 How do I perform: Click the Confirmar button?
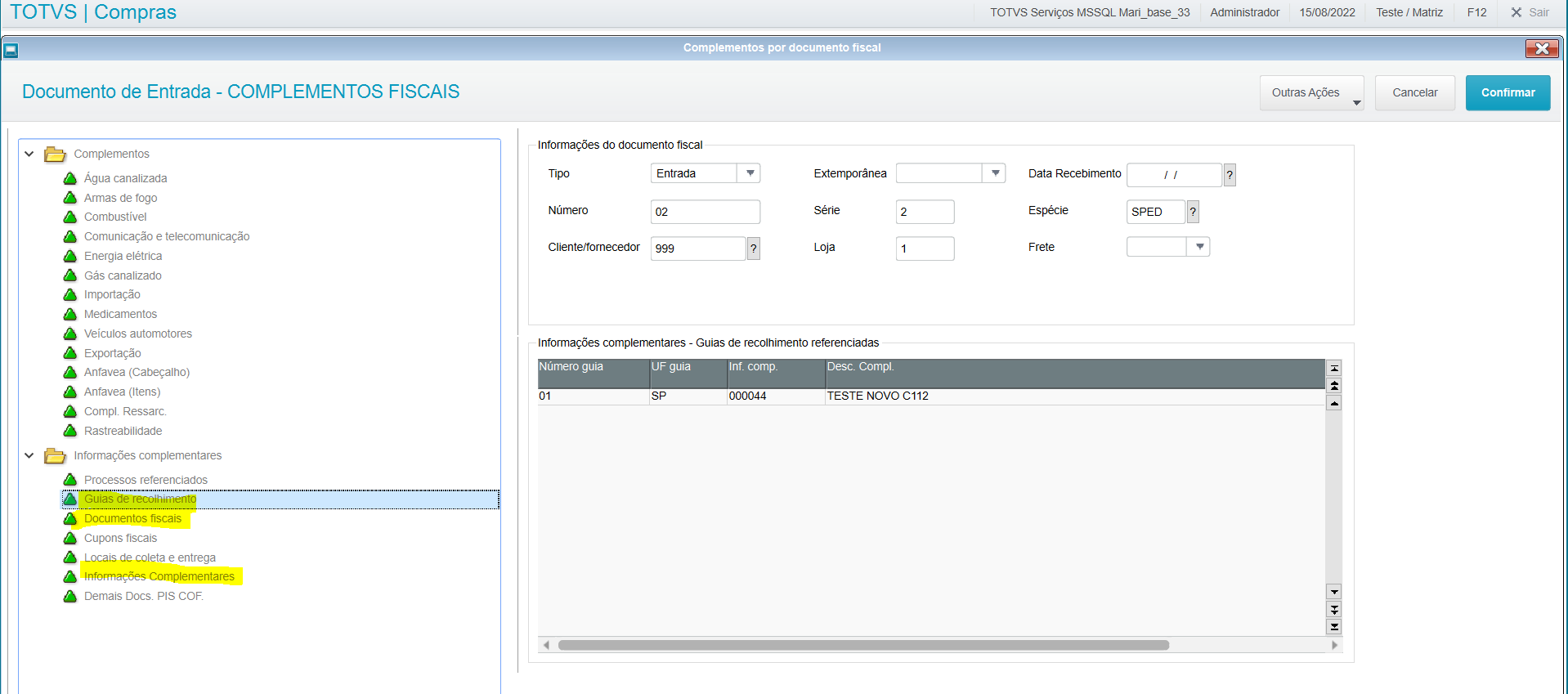point(1508,93)
